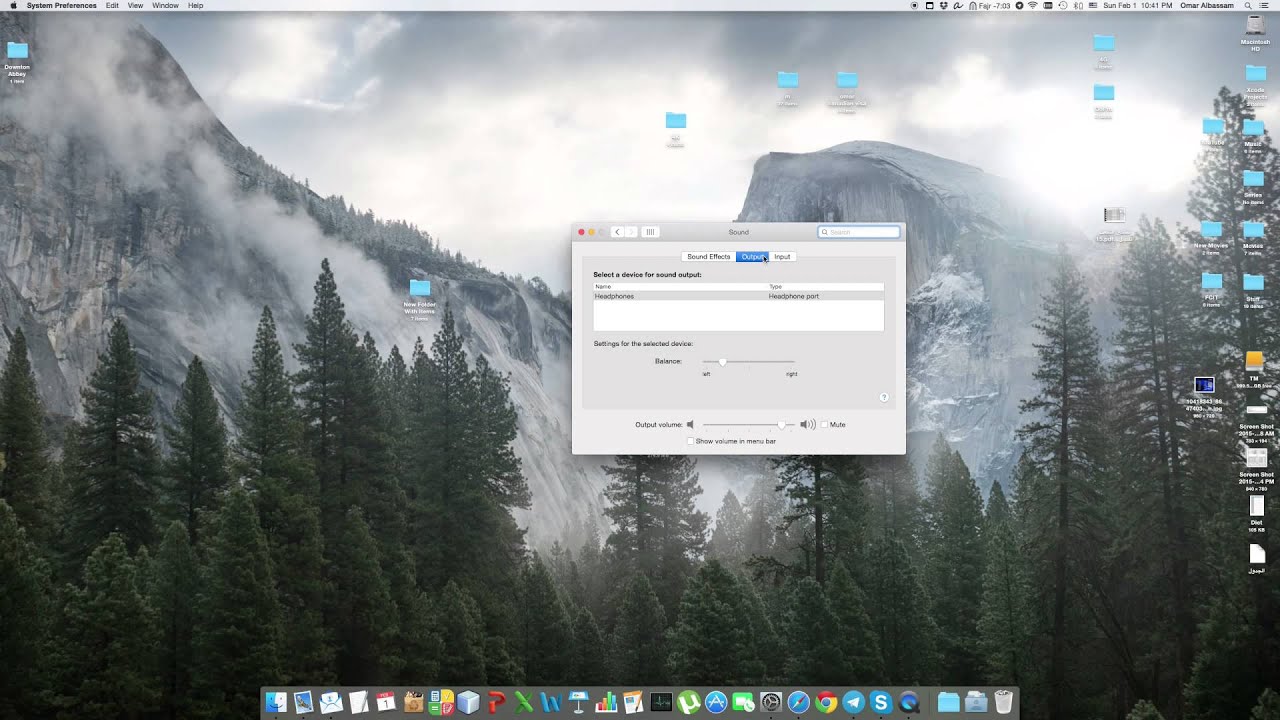Open the App Store dock icon
1280x720 pixels.
pos(716,703)
